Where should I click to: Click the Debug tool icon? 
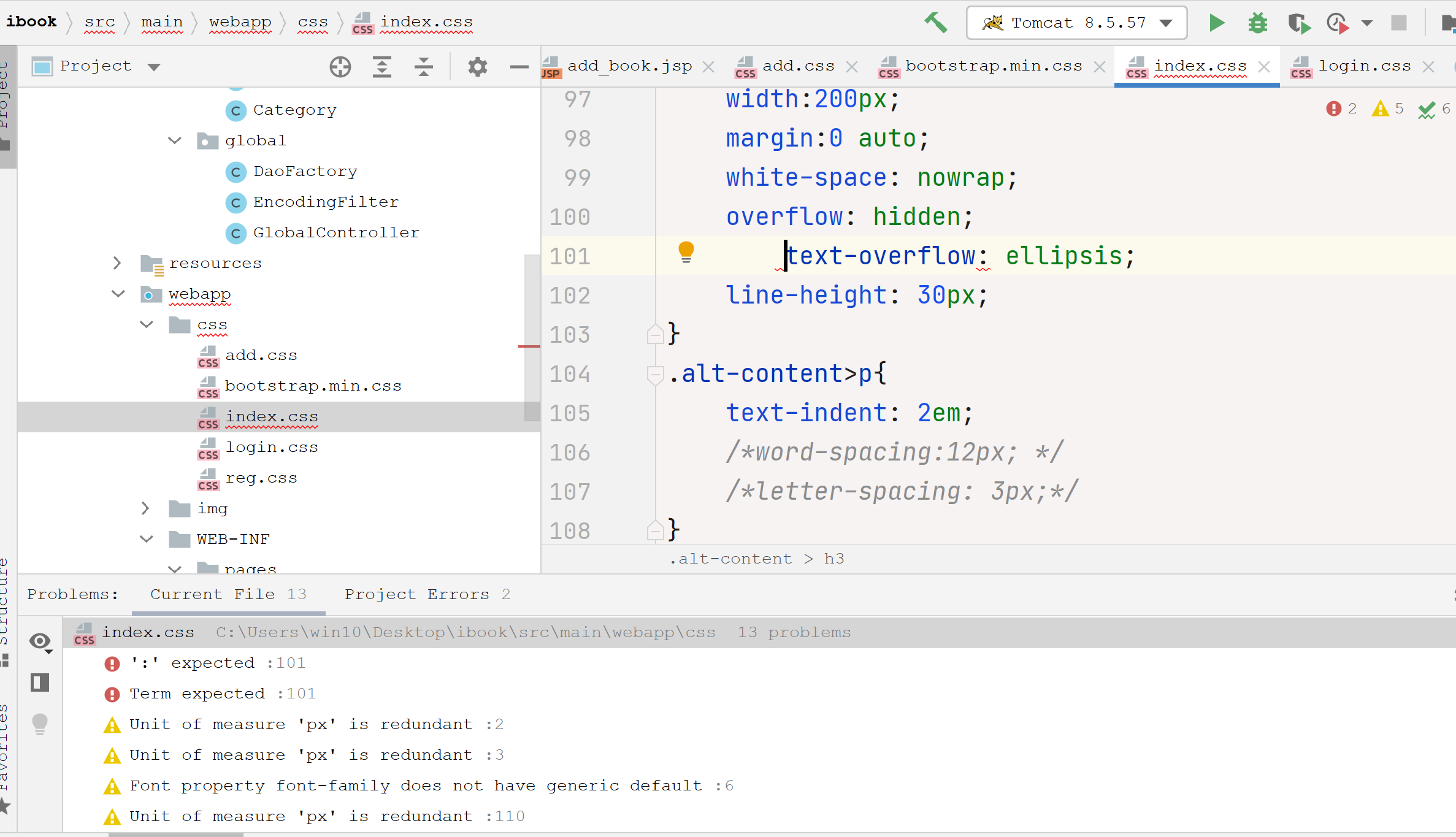click(x=1257, y=22)
